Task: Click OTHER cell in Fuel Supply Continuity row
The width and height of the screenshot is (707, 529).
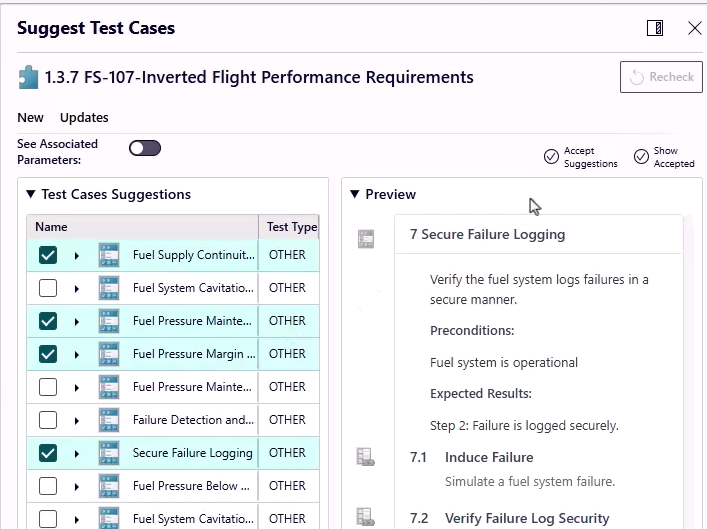Action: [287, 255]
